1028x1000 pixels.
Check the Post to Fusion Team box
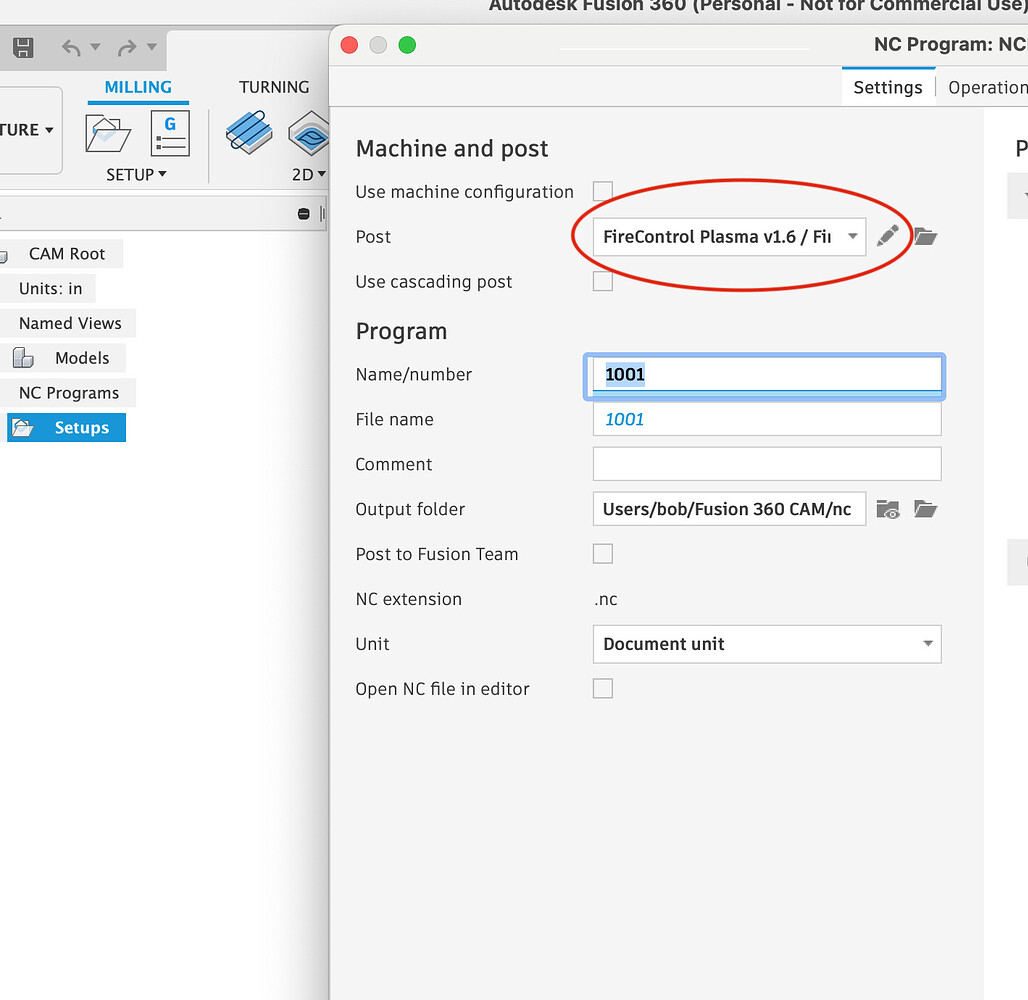603,554
